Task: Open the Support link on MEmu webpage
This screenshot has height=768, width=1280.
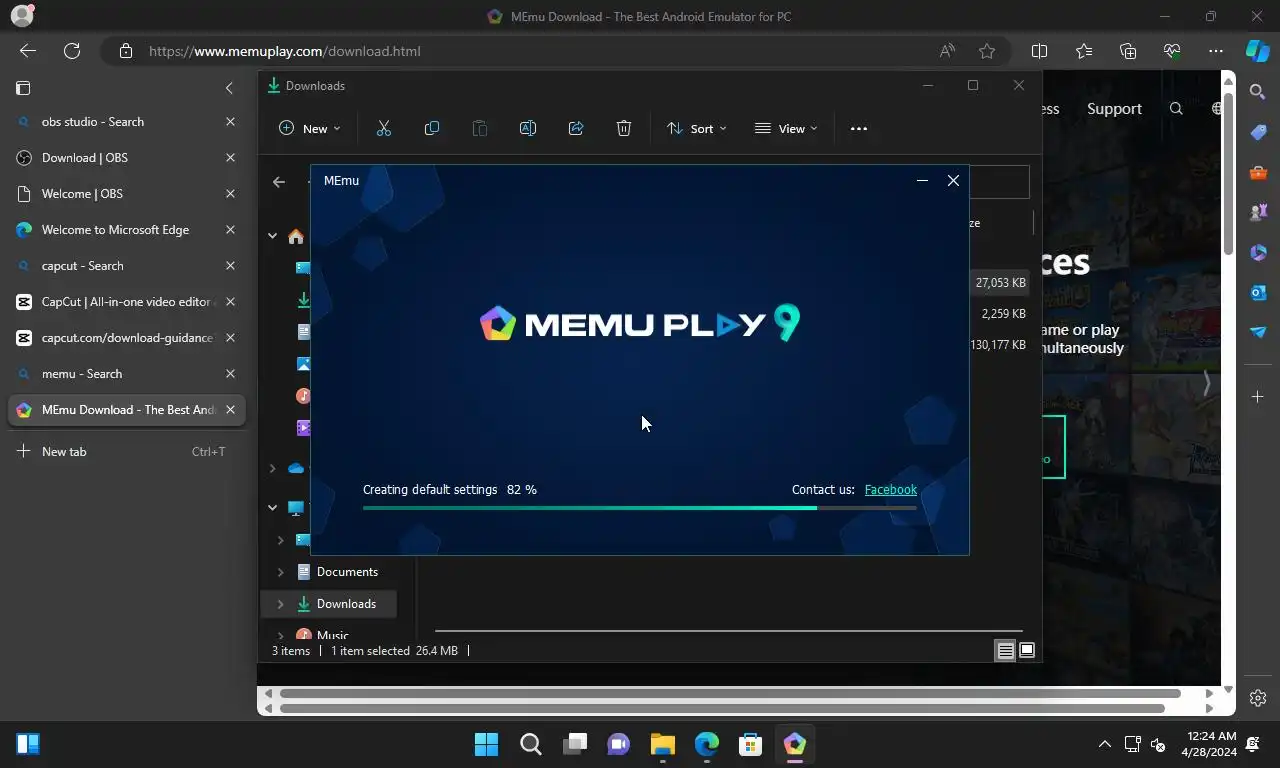Action: (x=1114, y=109)
